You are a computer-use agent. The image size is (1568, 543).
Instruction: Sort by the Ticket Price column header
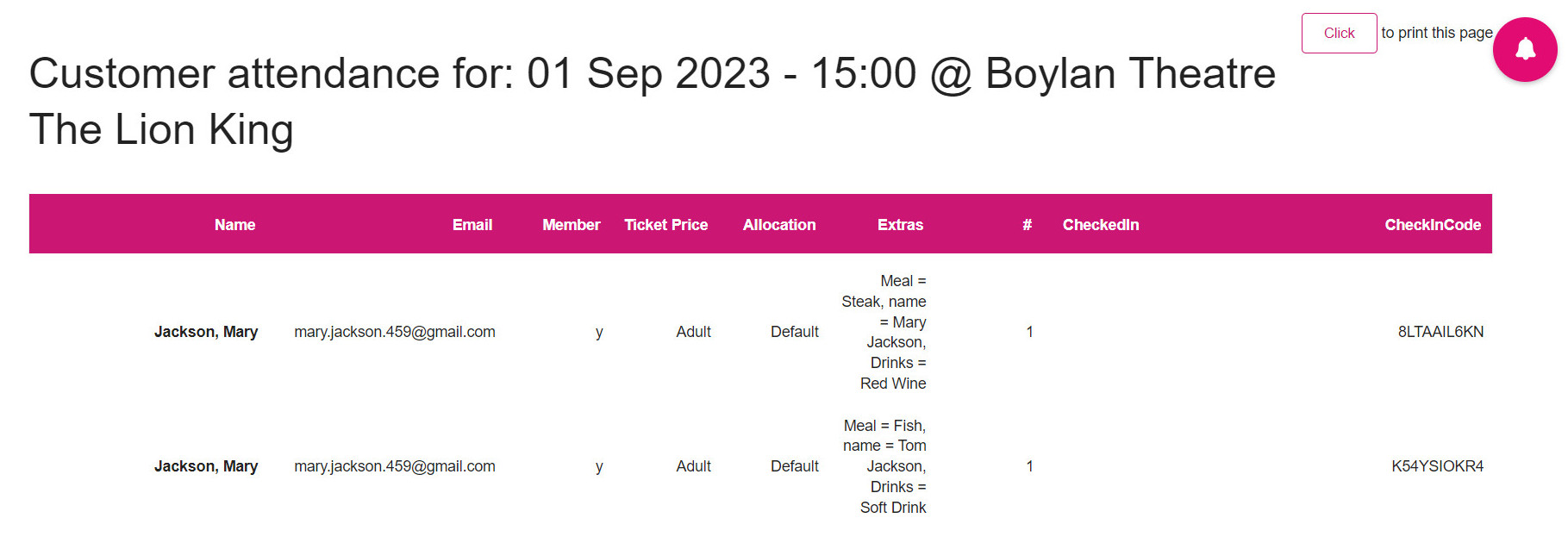point(665,224)
